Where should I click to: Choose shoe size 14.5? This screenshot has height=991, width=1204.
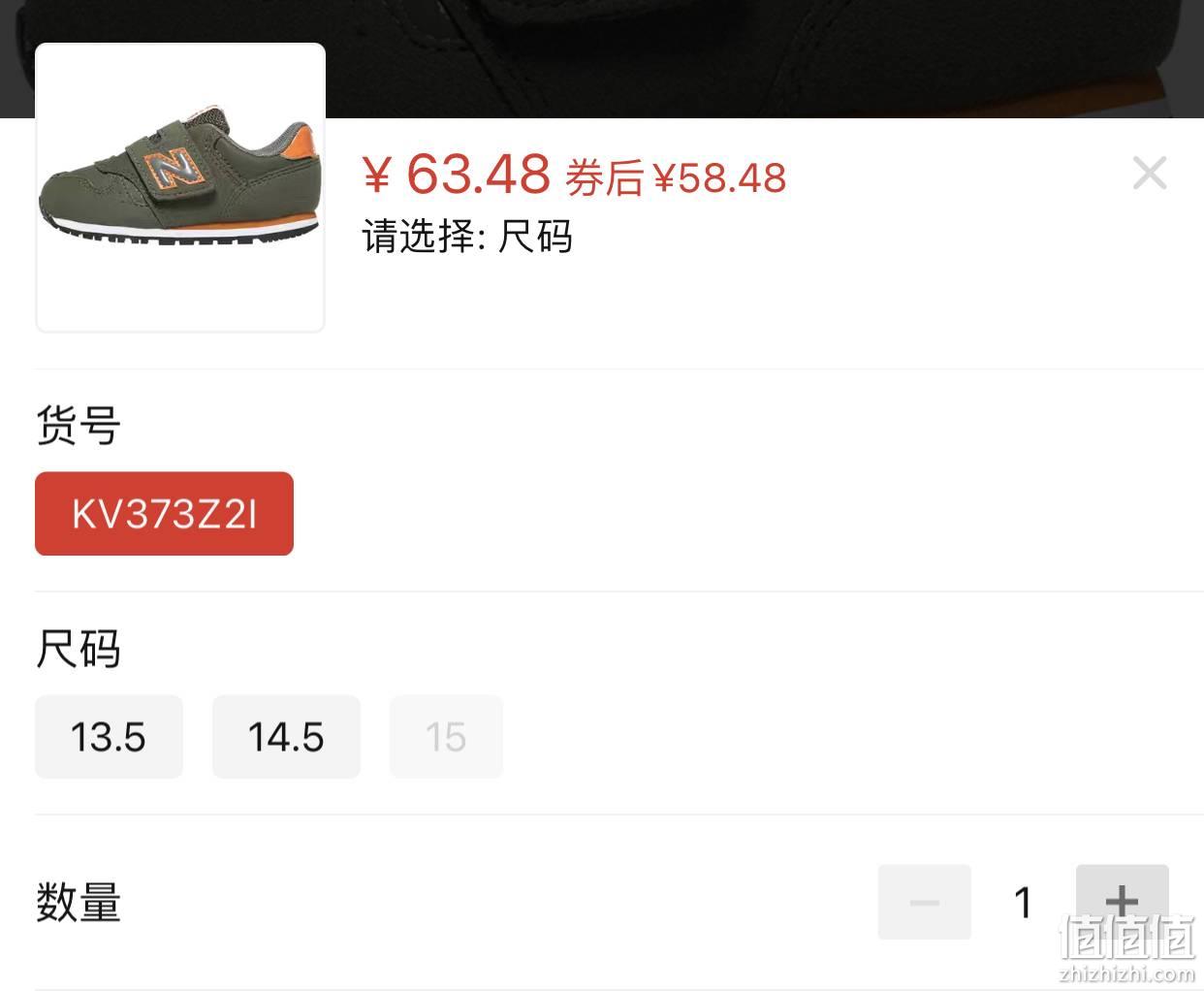[286, 736]
